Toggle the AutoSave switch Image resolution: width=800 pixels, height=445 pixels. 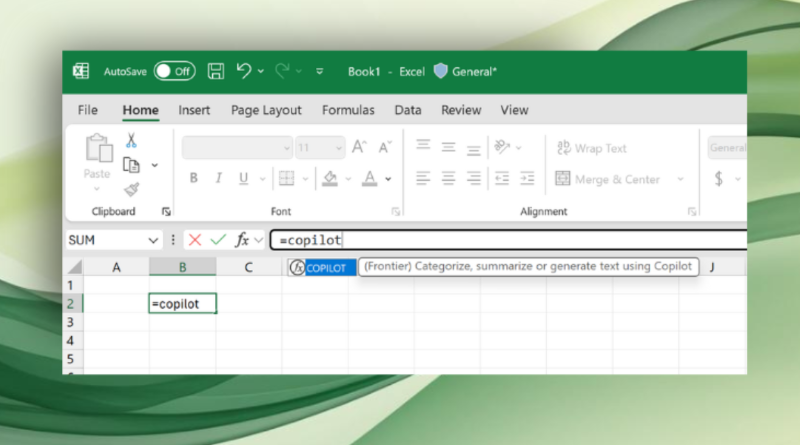coord(174,71)
